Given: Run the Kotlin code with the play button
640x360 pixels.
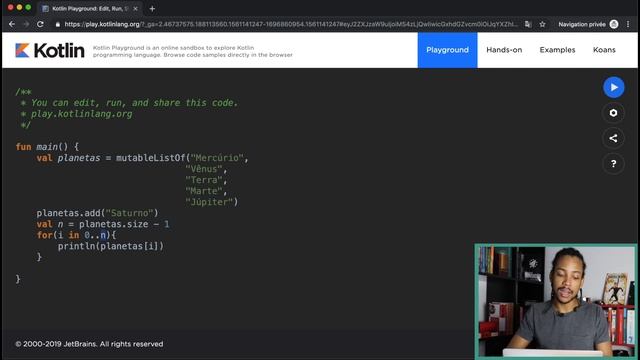Looking at the screenshot, I should click(613, 87).
